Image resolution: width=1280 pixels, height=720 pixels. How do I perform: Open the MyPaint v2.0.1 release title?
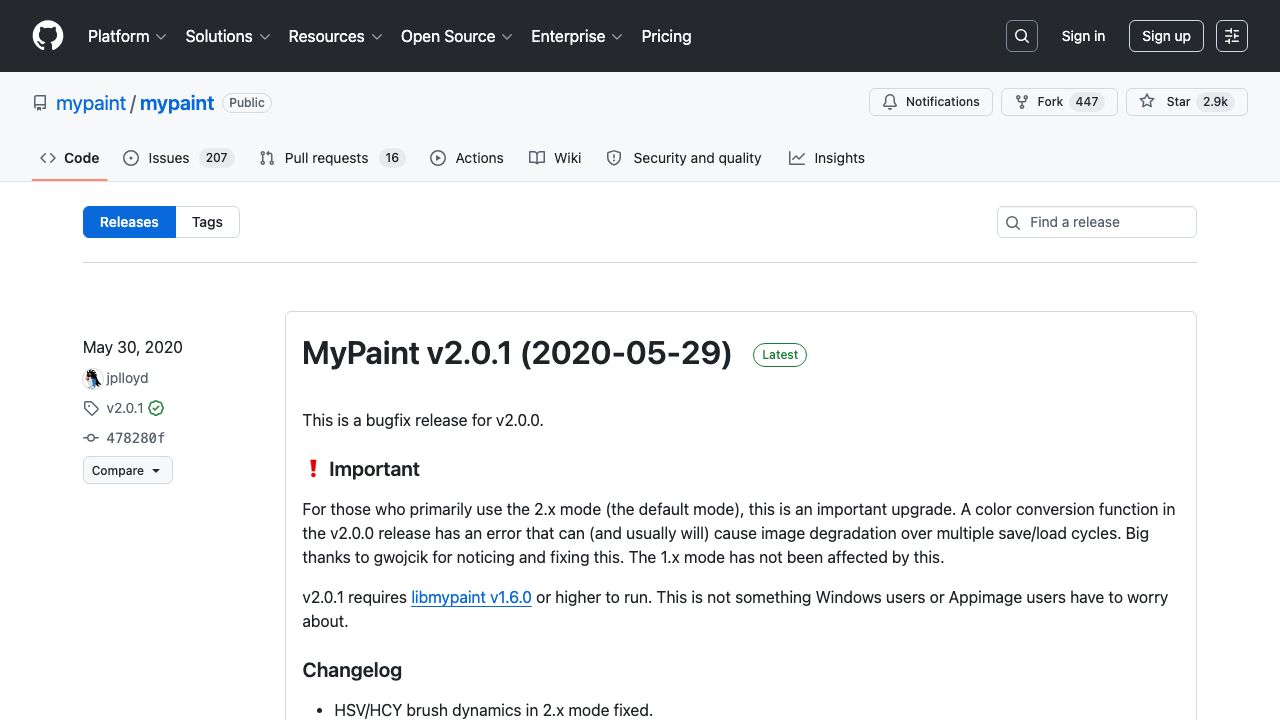517,353
